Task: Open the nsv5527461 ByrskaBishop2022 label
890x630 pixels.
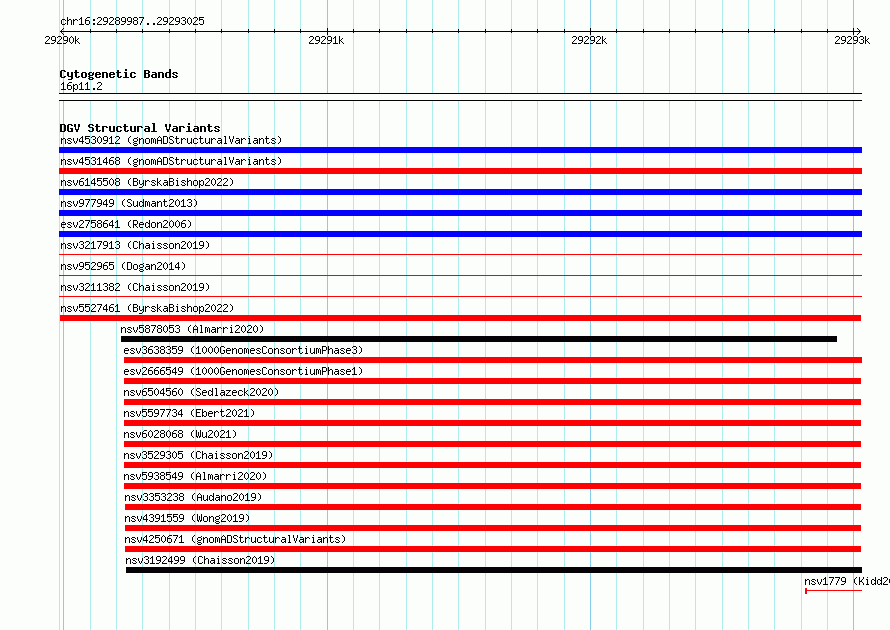Action: pos(147,308)
